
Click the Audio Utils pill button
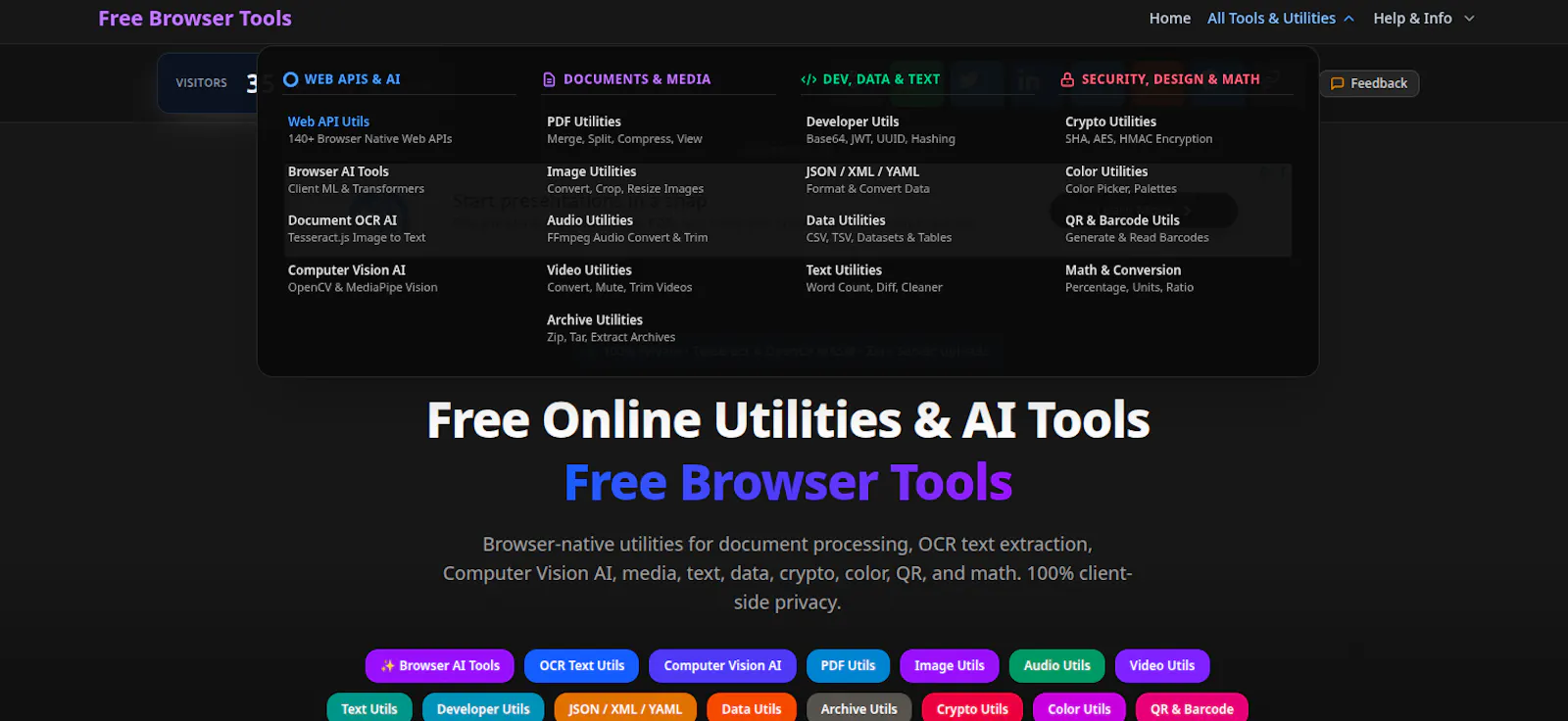tap(1057, 666)
